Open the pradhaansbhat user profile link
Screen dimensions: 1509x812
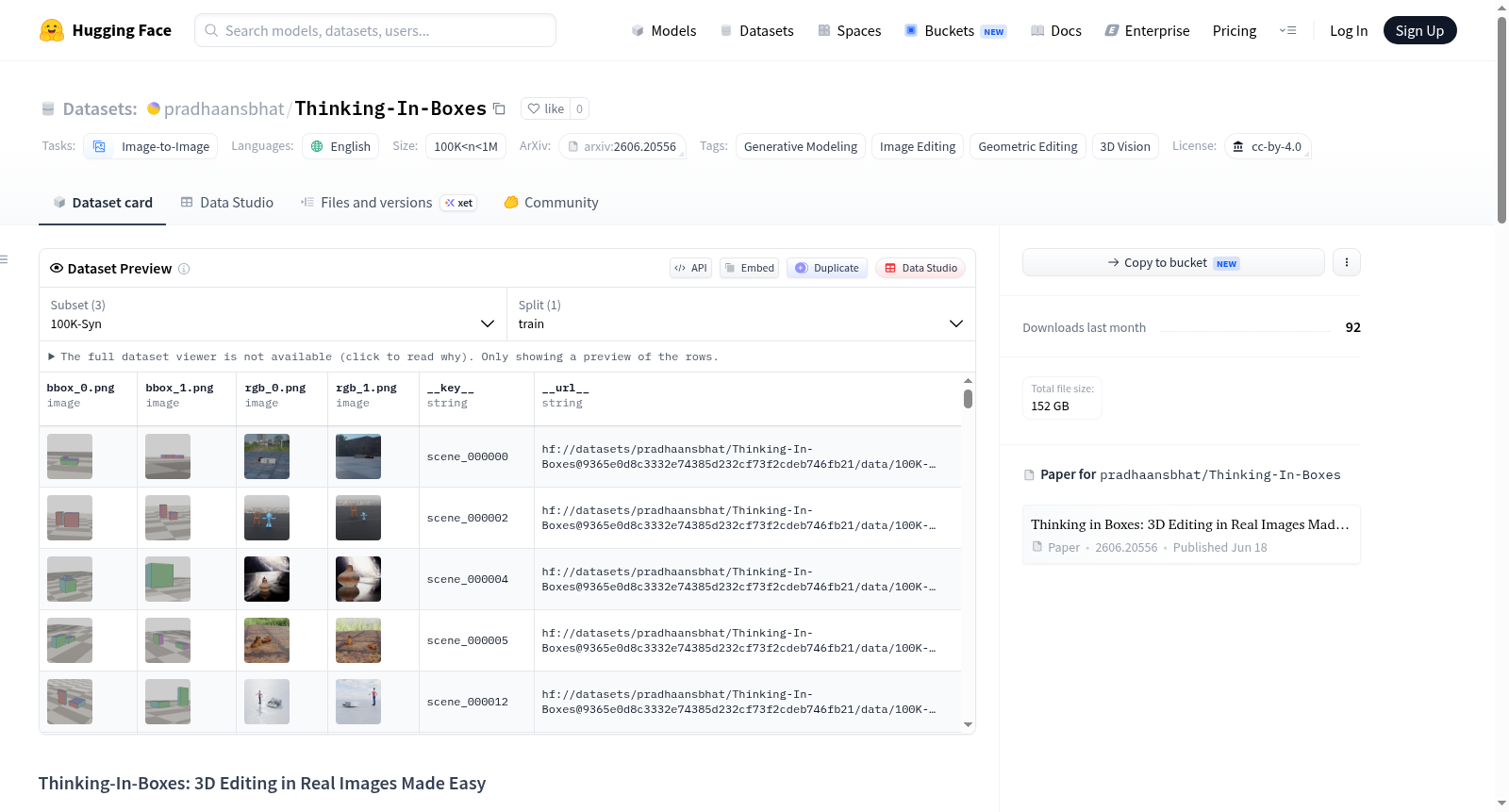tap(224, 108)
